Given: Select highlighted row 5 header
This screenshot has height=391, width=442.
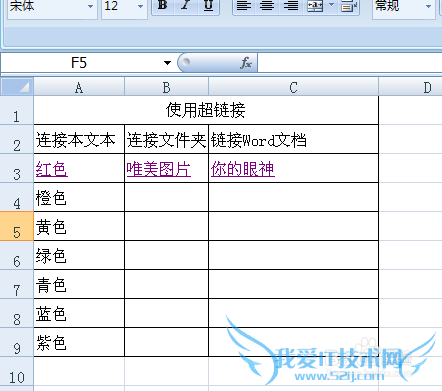Looking at the screenshot, I should pos(17,226).
